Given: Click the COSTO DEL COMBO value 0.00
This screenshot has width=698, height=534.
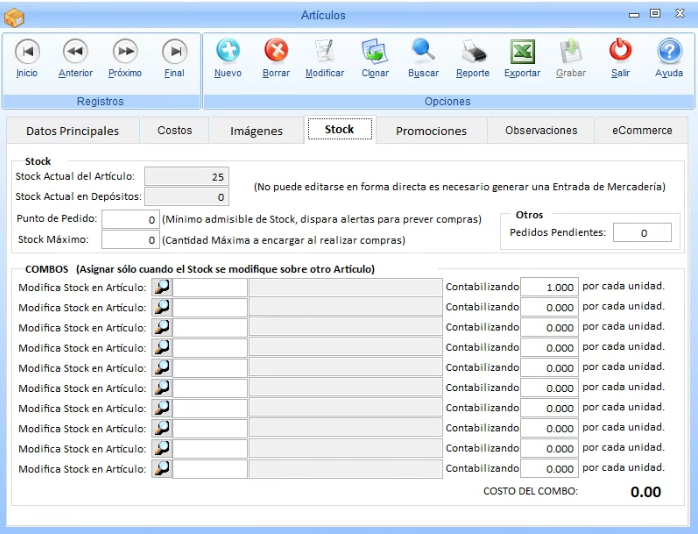Looking at the screenshot, I should pos(645,492).
